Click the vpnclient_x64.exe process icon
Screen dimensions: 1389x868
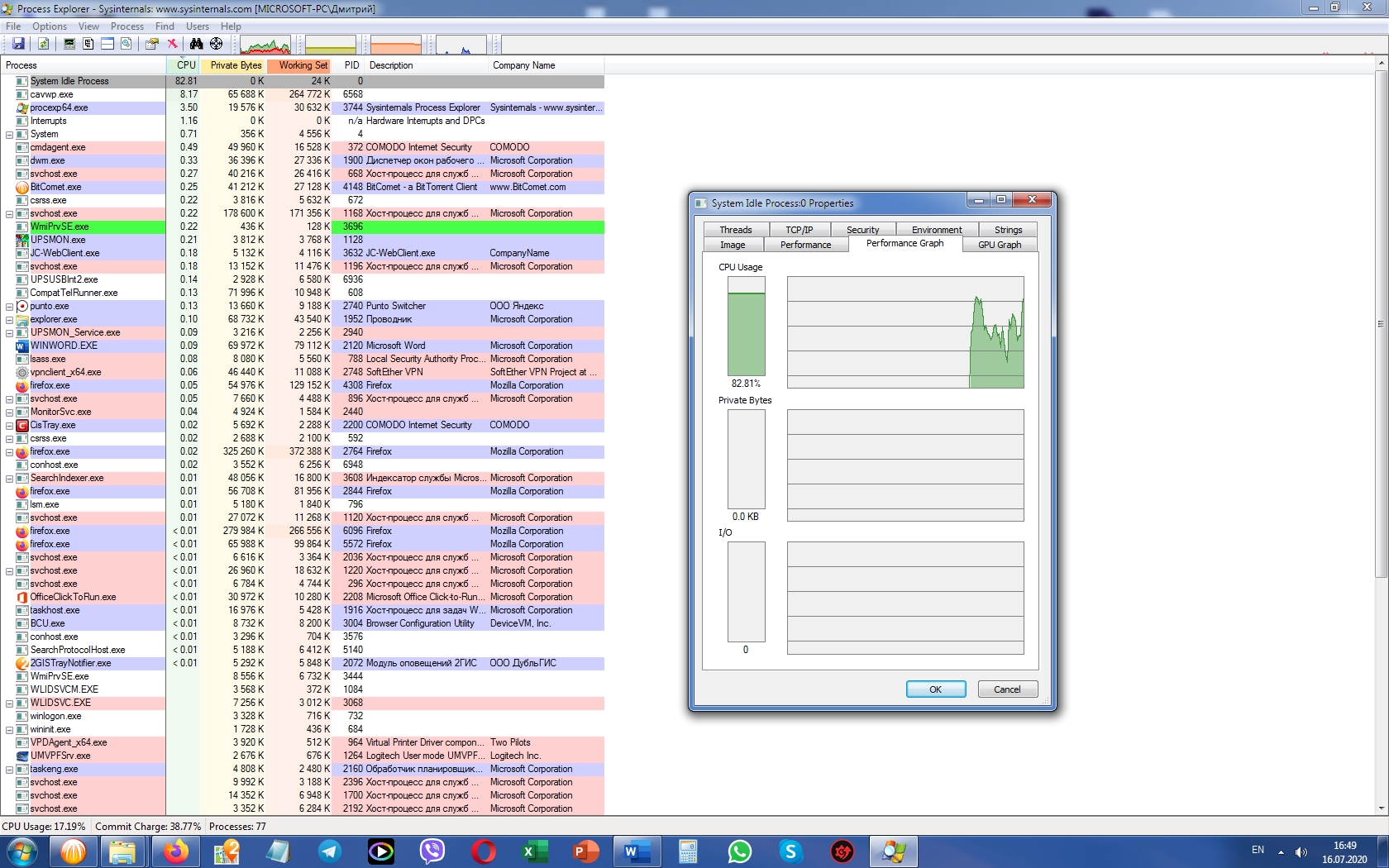tap(22, 372)
